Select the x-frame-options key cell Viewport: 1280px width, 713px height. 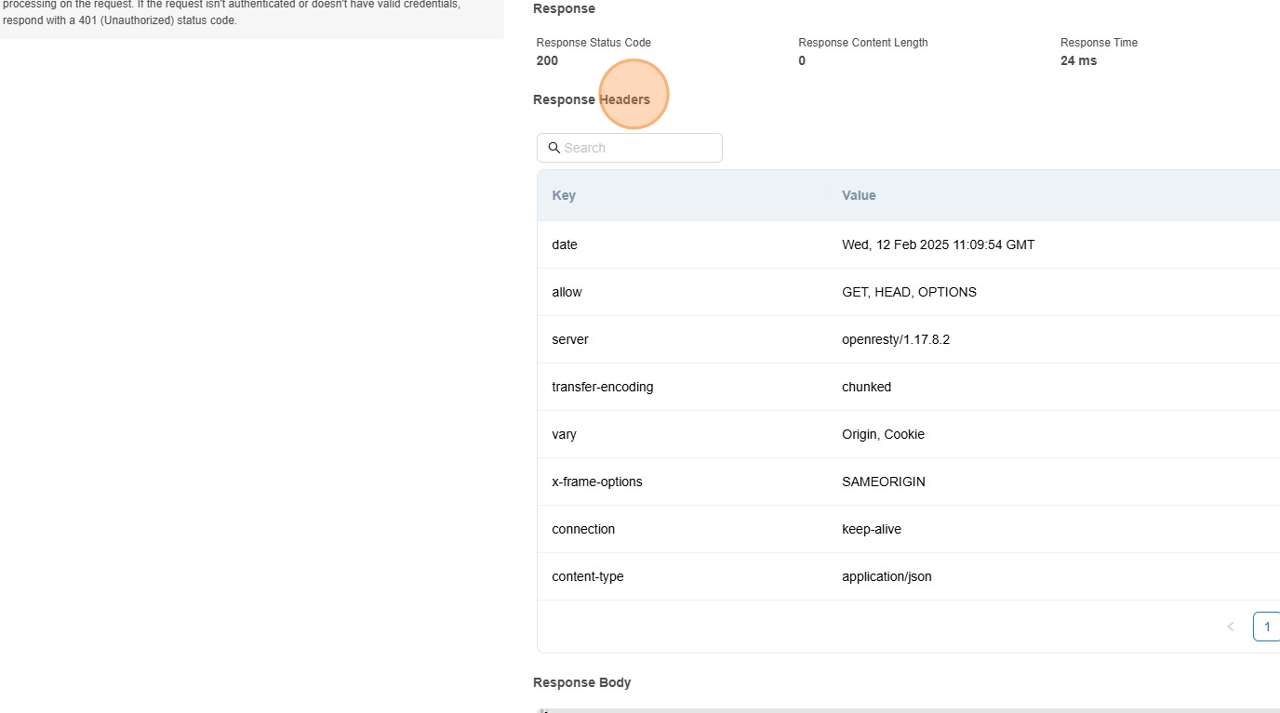coord(597,482)
